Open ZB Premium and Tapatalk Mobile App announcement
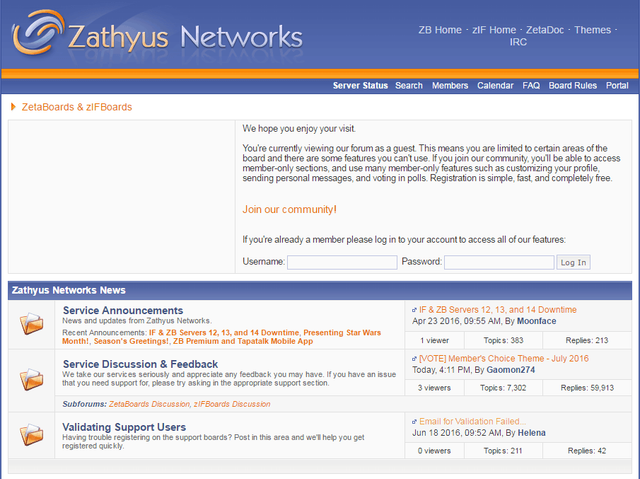This screenshot has height=479, width=640. (243, 342)
